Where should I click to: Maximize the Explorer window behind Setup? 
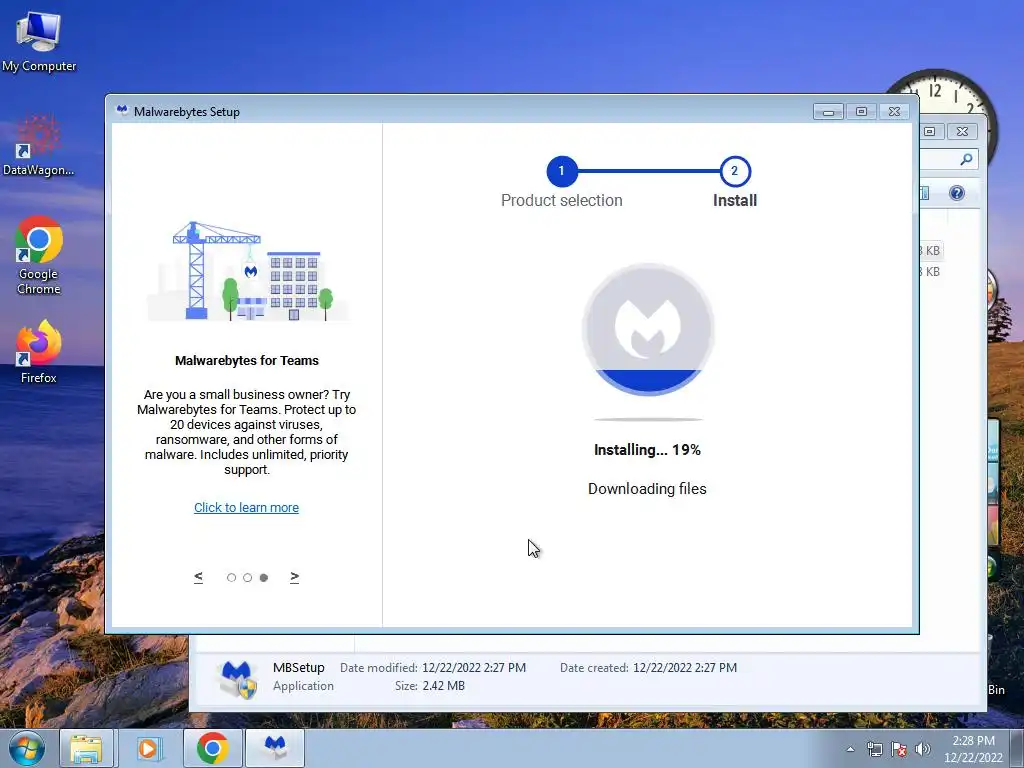click(x=929, y=131)
